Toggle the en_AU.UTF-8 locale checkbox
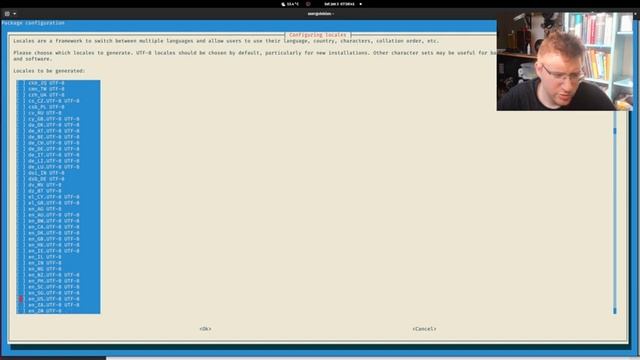This screenshot has width=640, height=360. tap(21, 215)
